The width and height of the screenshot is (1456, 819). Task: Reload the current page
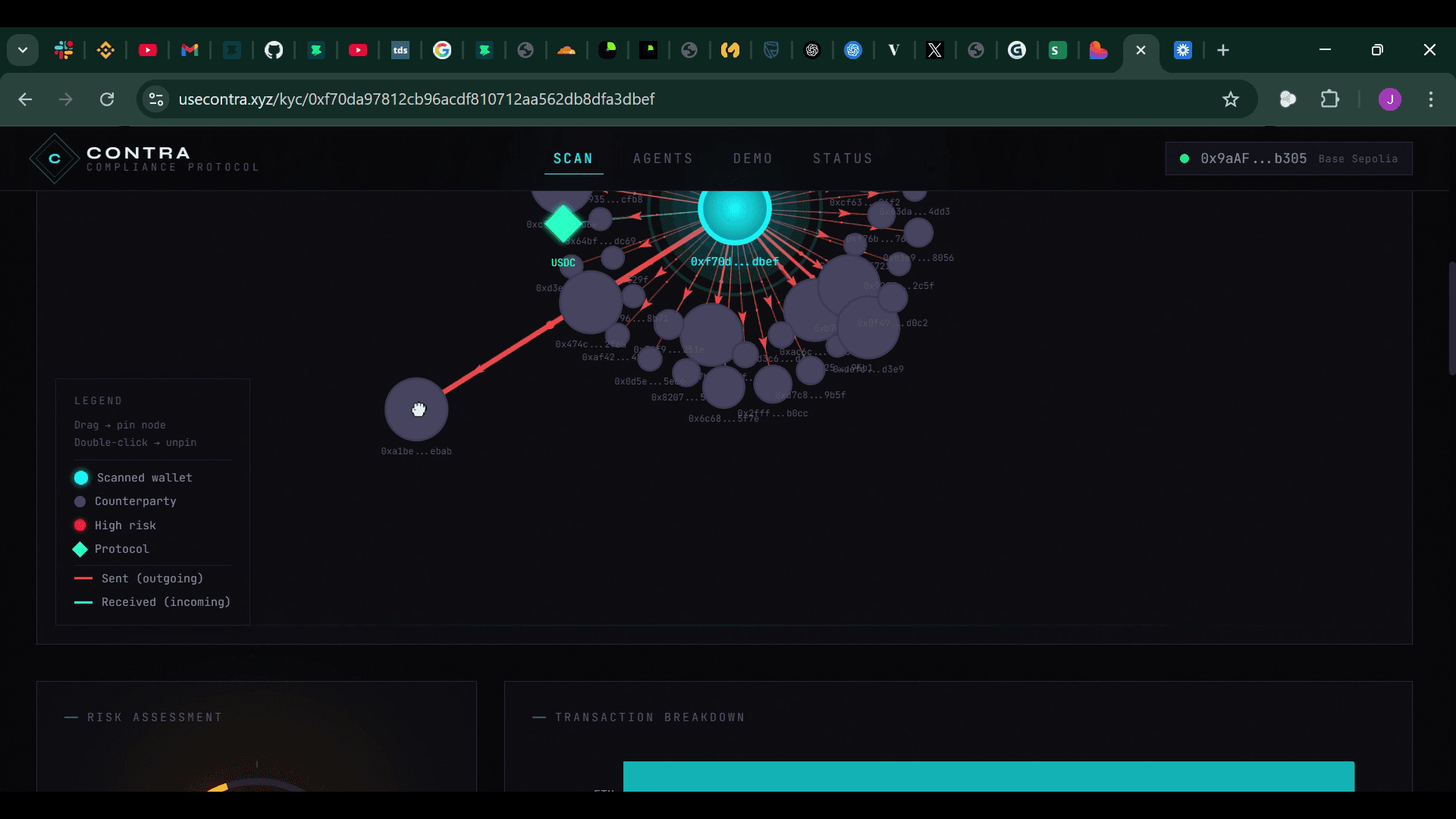(107, 99)
